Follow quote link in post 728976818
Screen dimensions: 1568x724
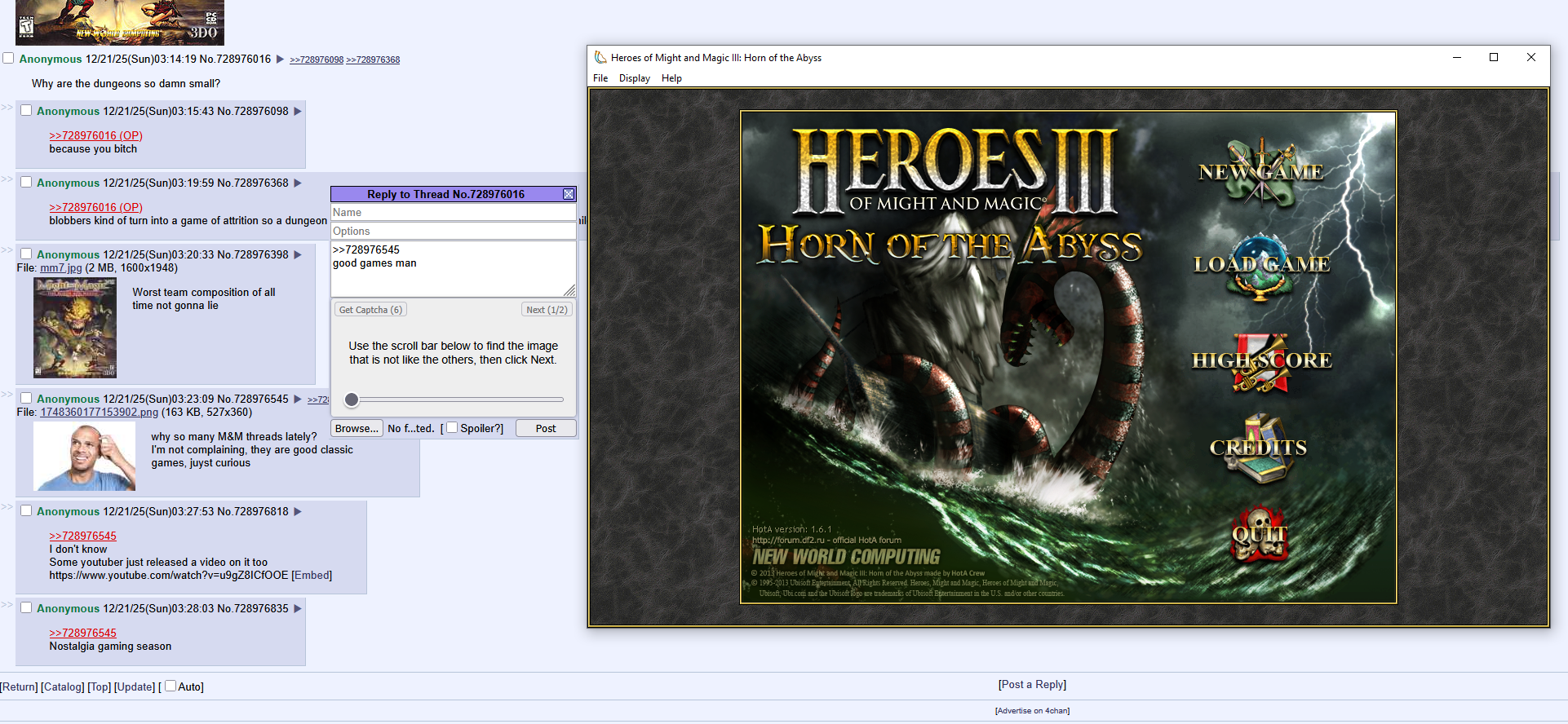(82, 536)
